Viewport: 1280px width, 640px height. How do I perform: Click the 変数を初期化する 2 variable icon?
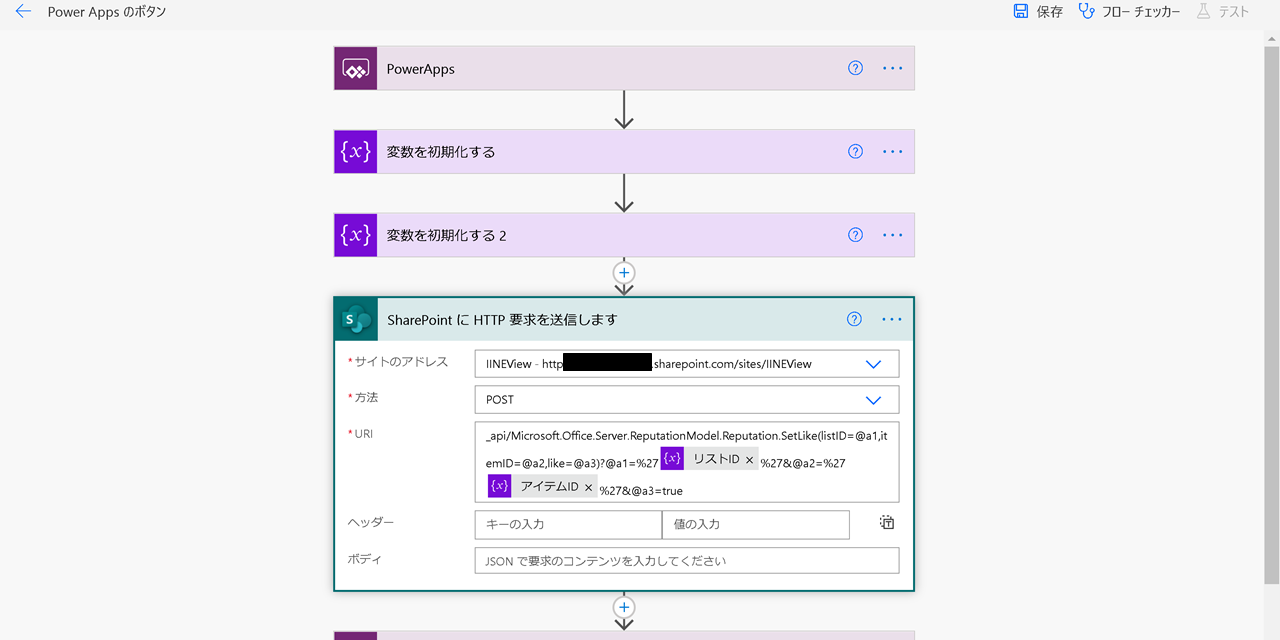[356, 235]
